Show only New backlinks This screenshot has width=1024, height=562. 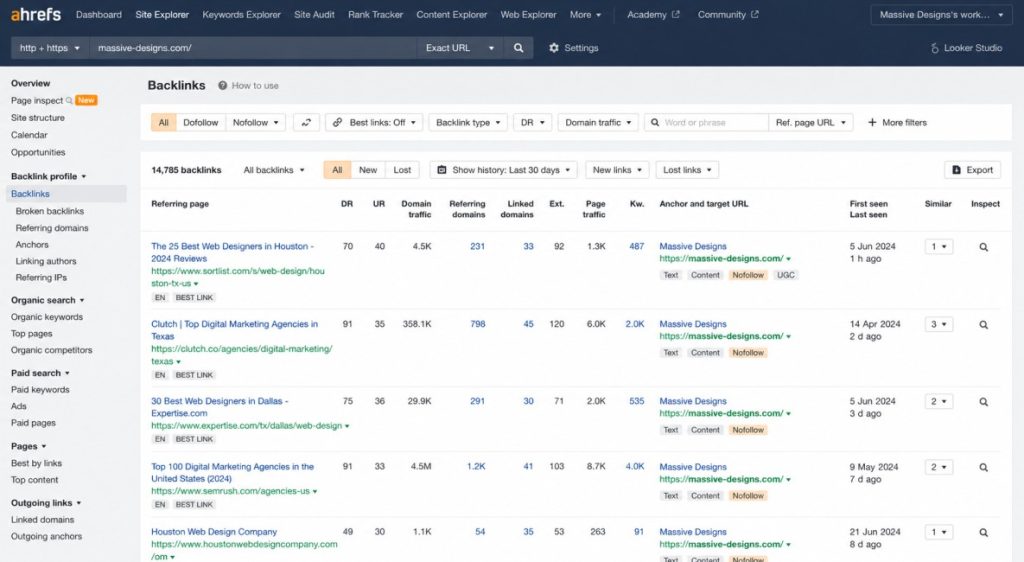point(368,170)
